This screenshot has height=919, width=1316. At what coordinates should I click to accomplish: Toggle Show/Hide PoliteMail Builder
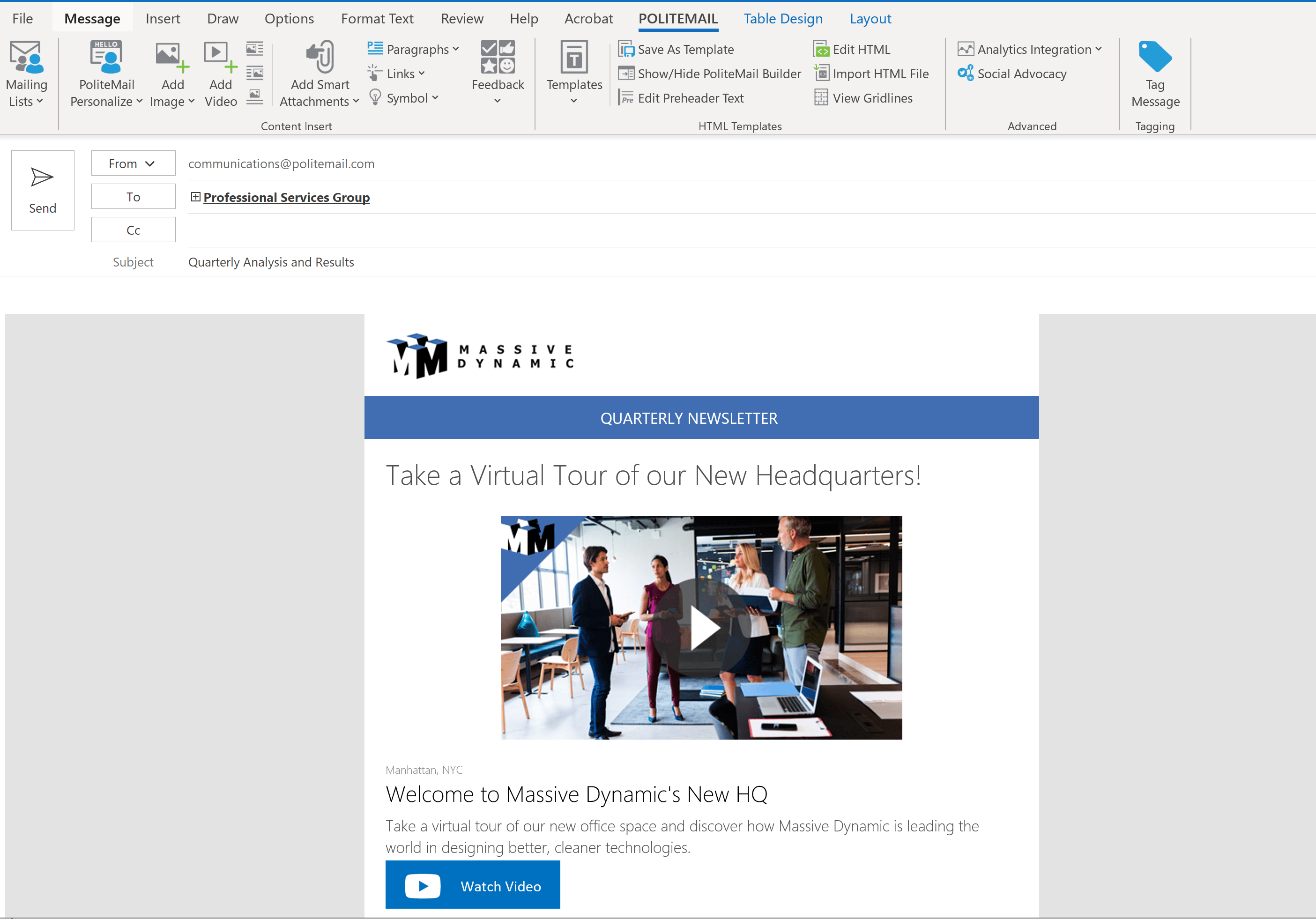(x=710, y=74)
